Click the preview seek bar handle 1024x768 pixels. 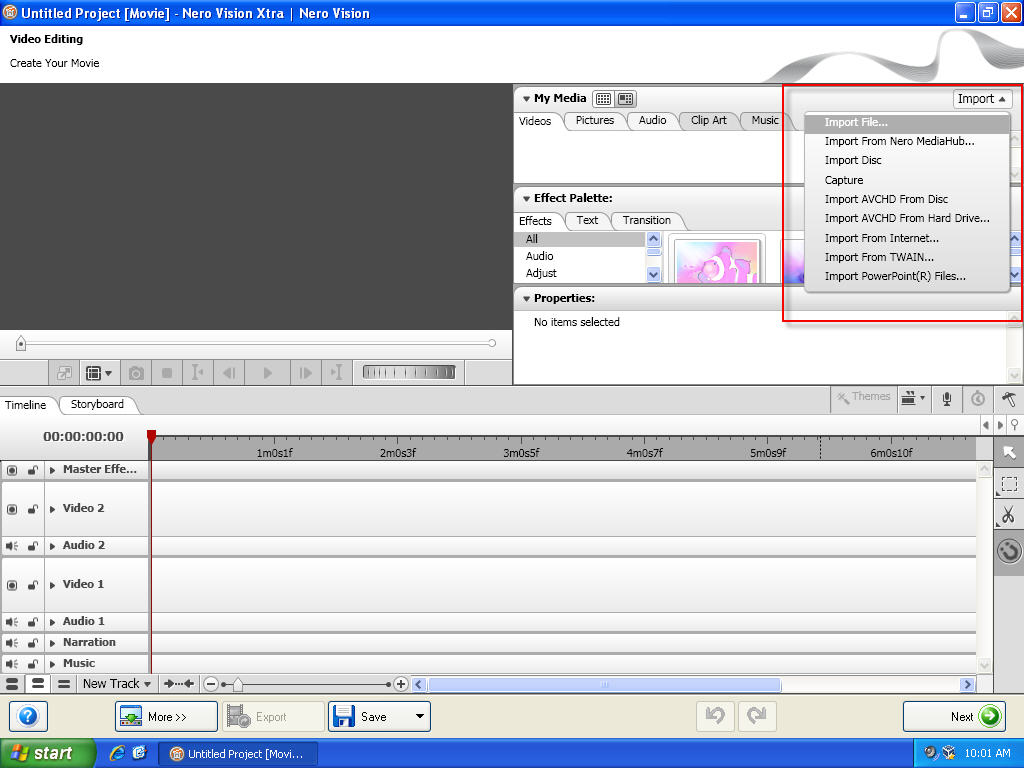coord(21,343)
